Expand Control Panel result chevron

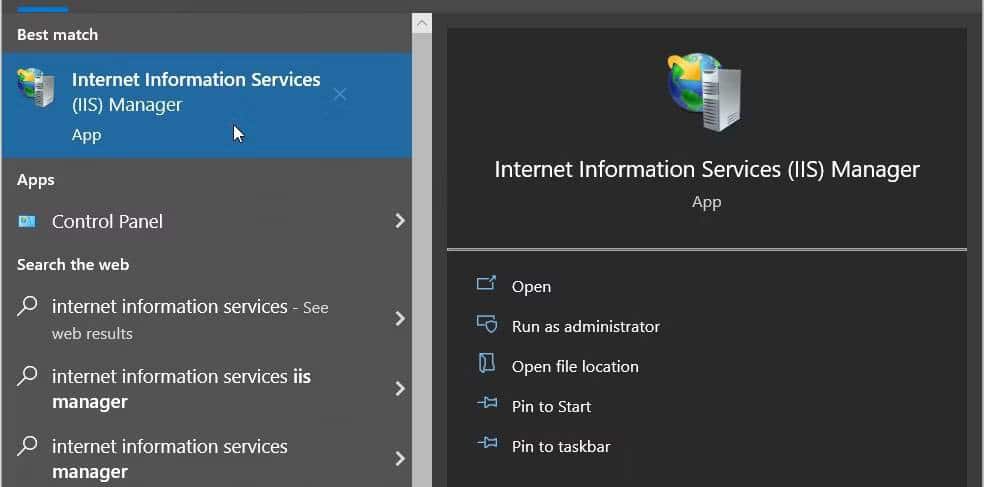(400, 221)
